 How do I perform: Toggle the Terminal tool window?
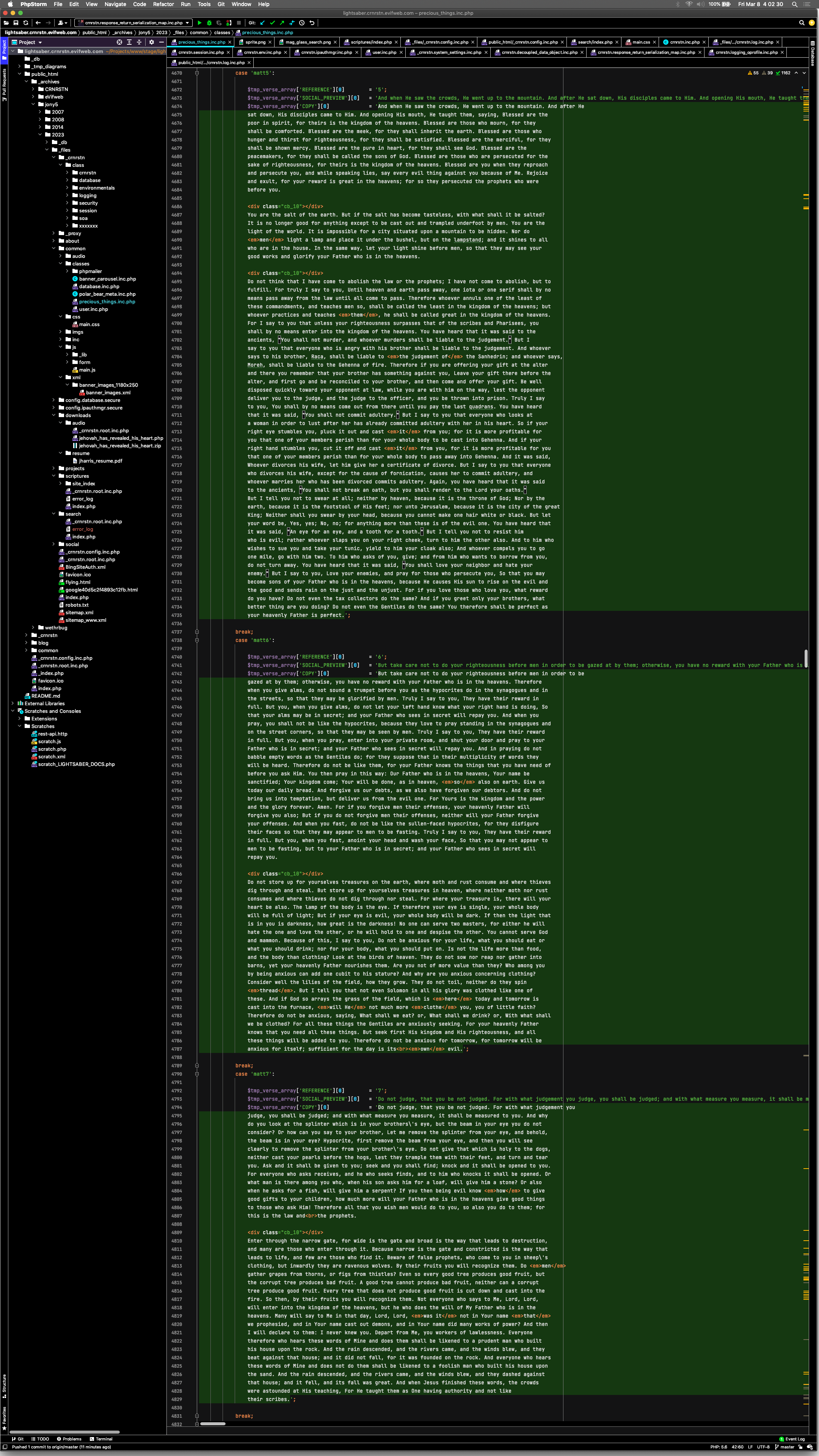101,1439
